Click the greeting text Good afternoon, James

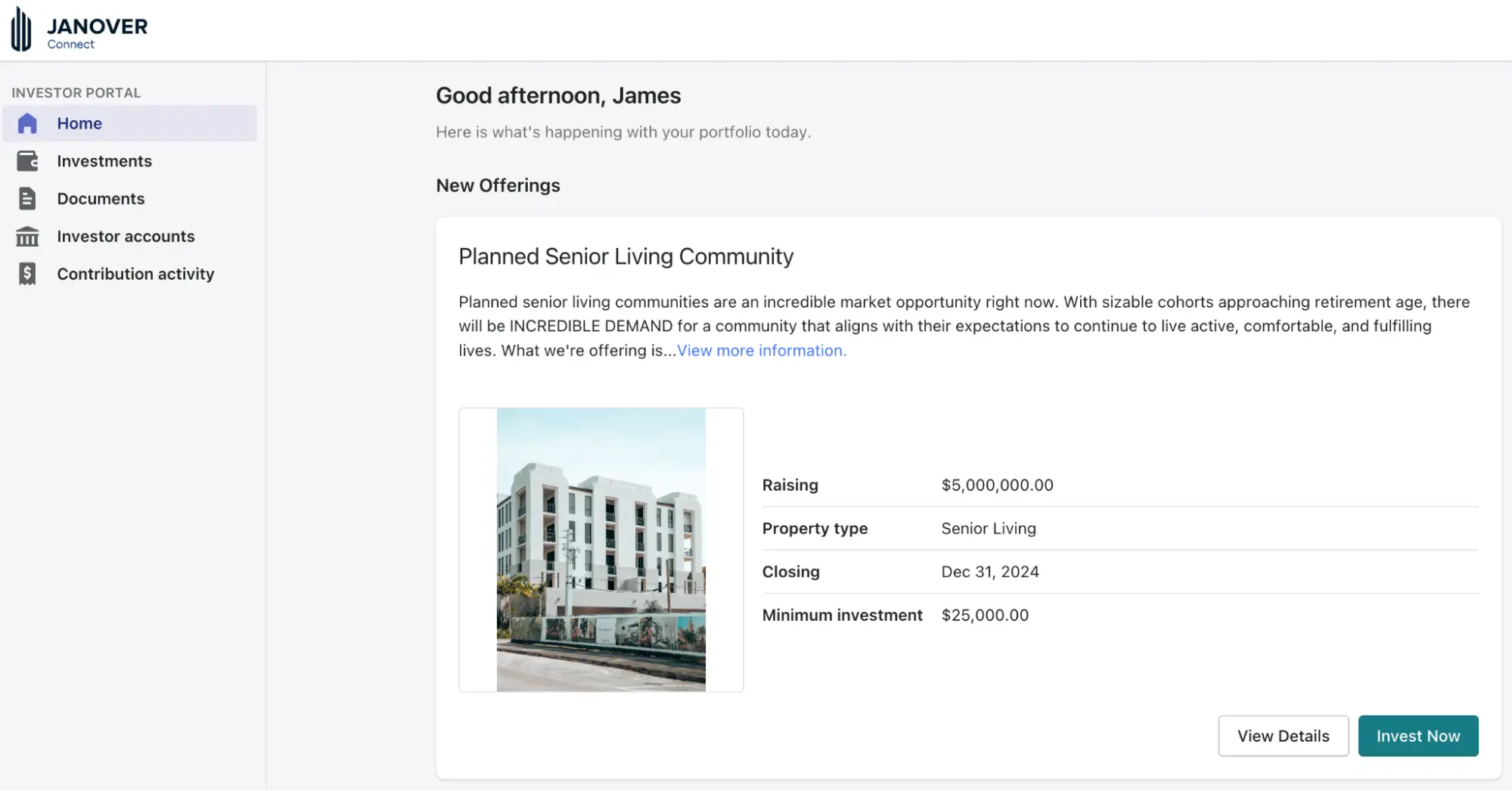point(558,95)
